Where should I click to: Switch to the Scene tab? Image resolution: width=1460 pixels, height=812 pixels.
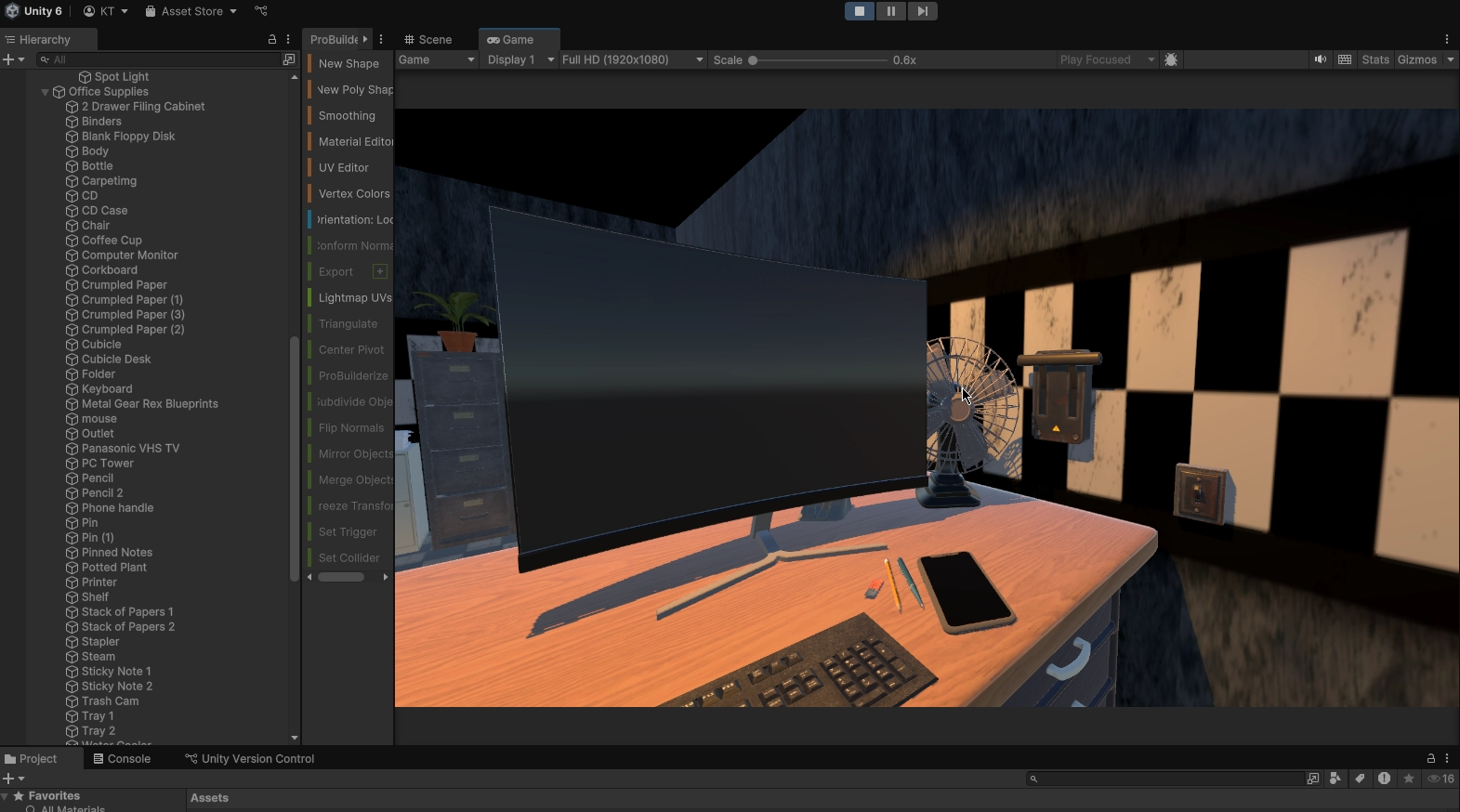[428, 40]
